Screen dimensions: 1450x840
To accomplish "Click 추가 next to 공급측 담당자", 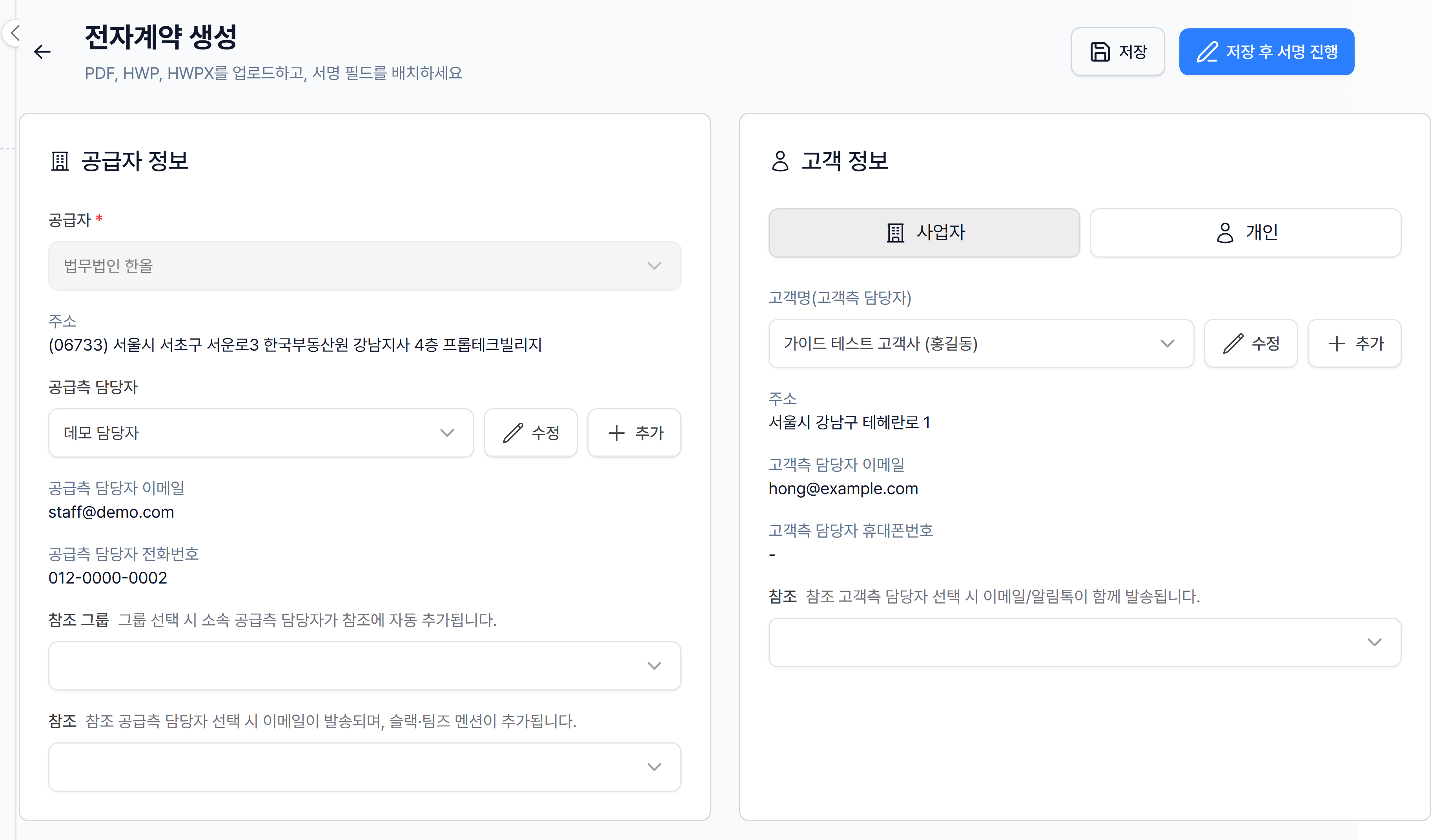I will pyautogui.click(x=634, y=433).
